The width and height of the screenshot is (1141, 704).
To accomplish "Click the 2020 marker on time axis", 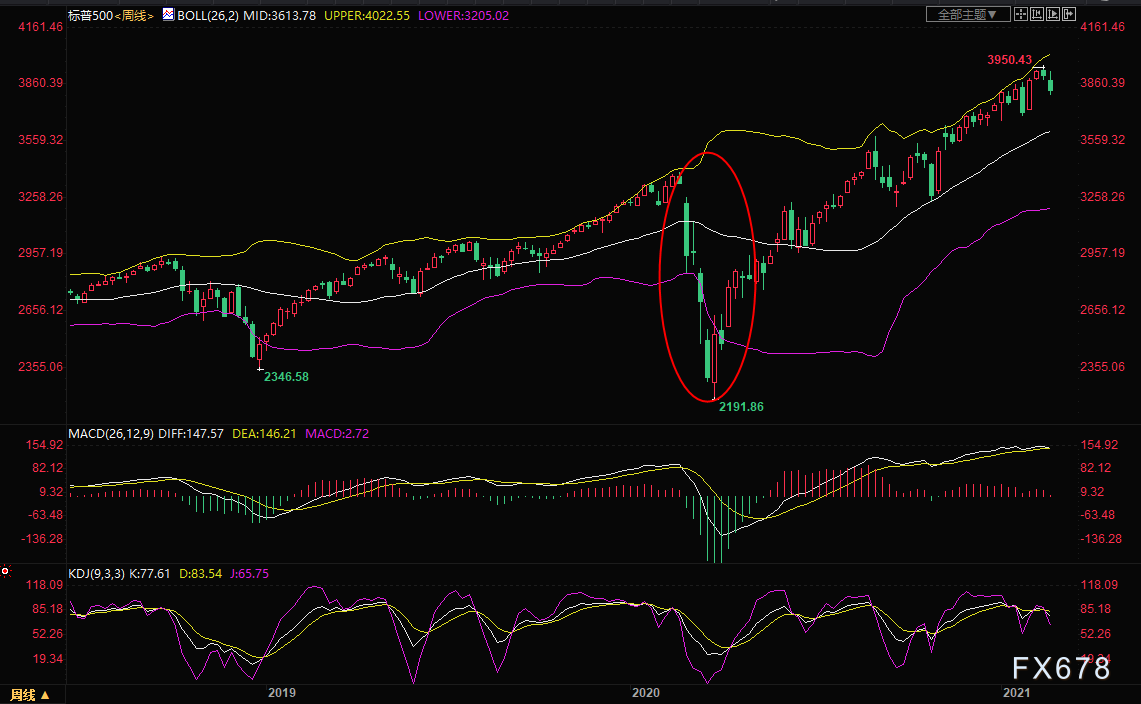I will tap(645, 693).
